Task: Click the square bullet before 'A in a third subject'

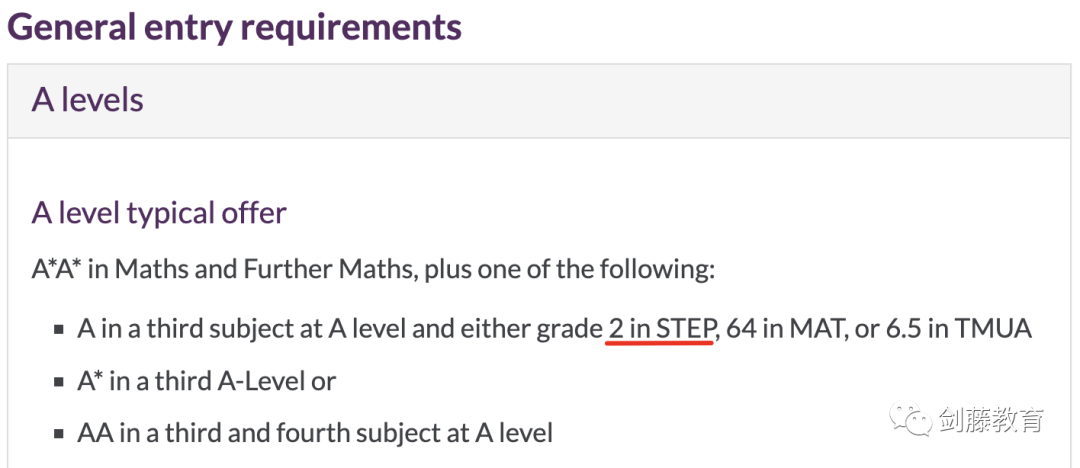Action: [x=60, y=330]
